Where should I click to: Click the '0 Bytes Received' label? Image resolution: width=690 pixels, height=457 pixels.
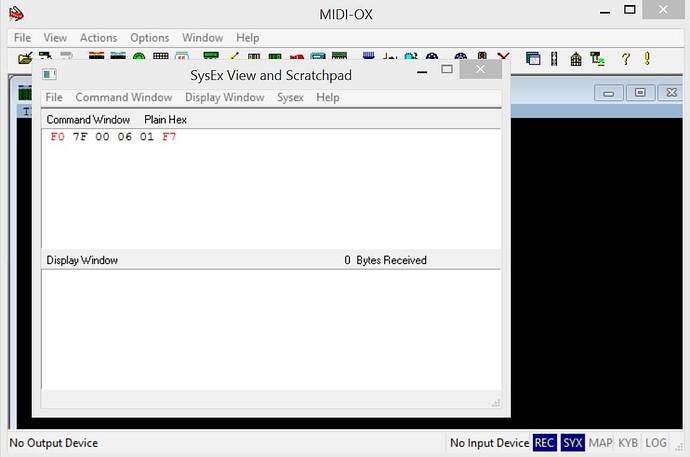(x=385, y=260)
